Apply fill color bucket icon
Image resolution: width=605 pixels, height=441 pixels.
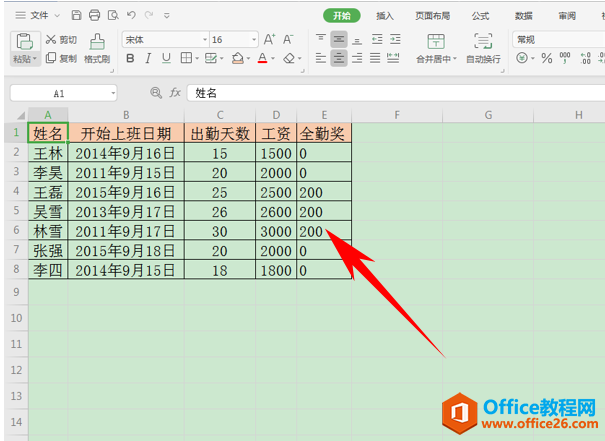pos(237,59)
